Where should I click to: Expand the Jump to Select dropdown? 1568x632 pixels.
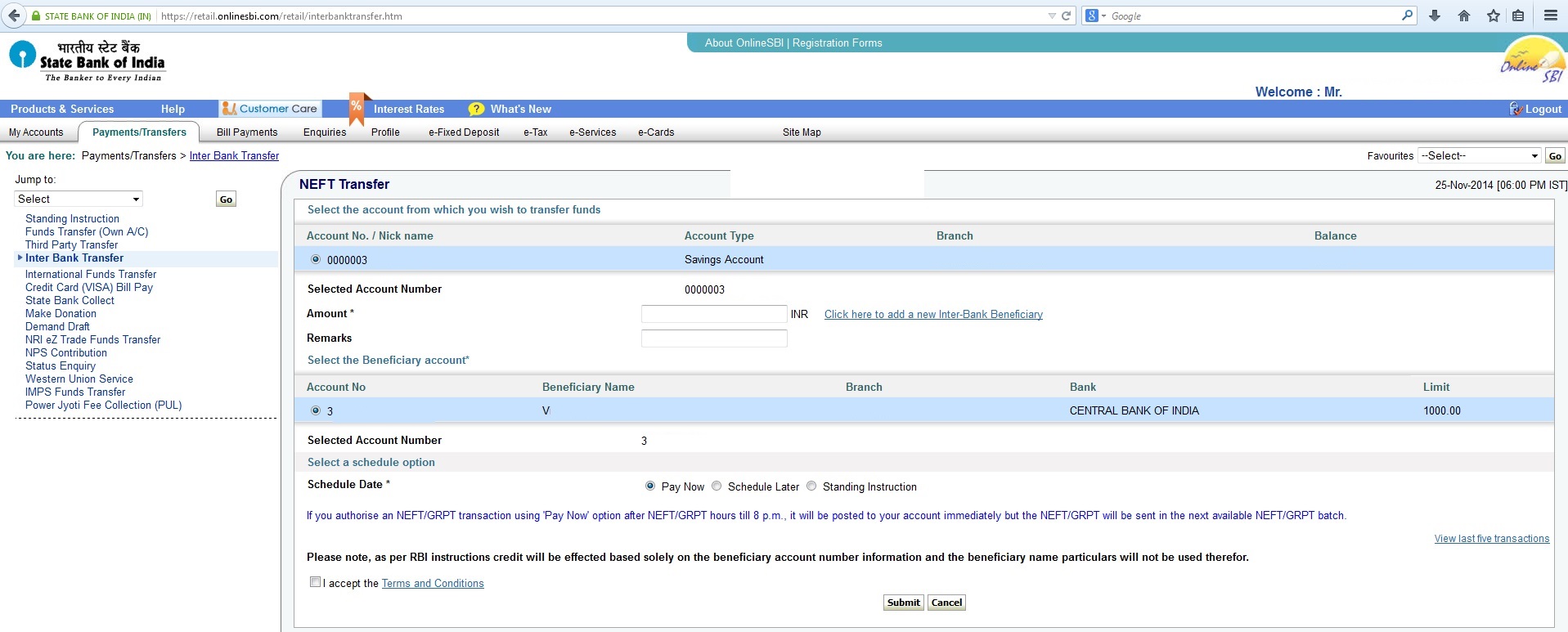[x=79, y=199]
